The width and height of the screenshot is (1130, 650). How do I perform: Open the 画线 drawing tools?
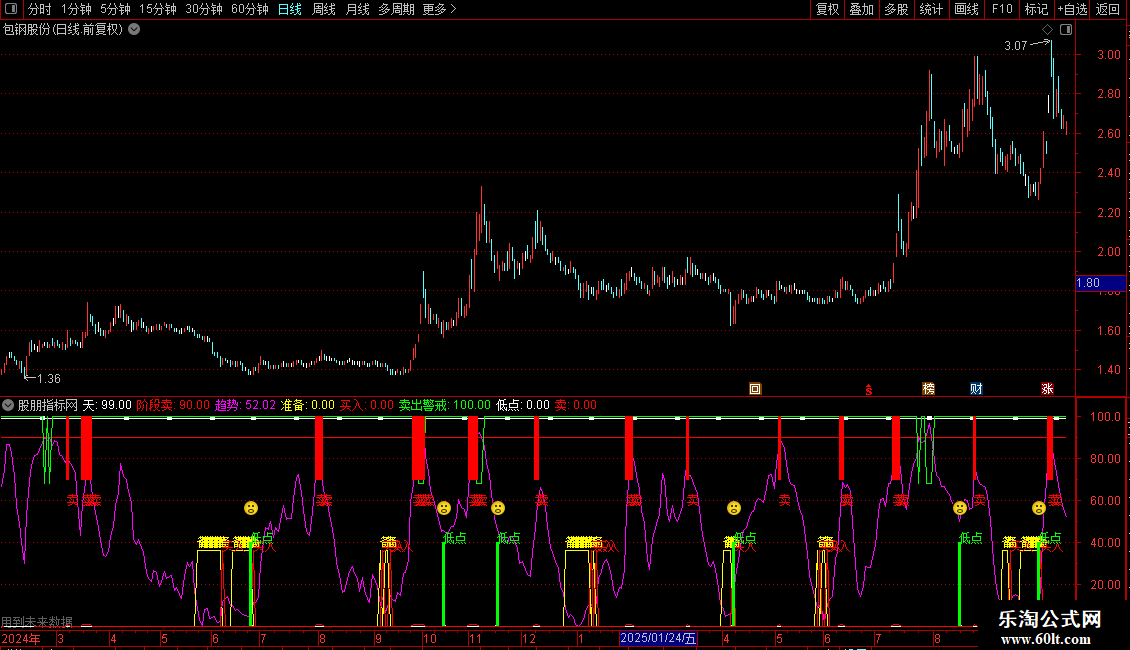(966, 9)
